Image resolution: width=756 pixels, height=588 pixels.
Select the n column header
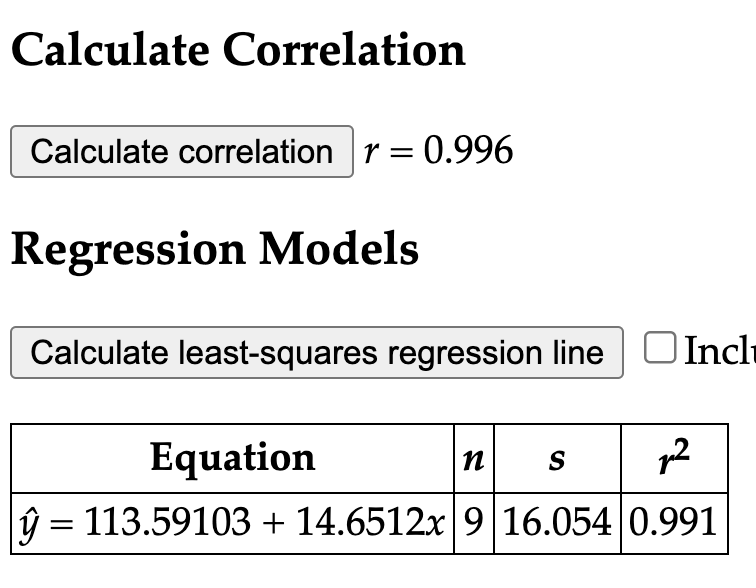coord(474,458)
